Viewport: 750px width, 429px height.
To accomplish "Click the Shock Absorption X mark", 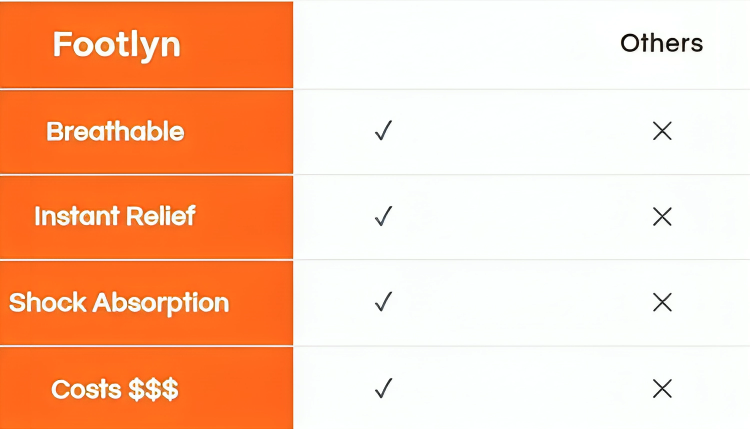I will tap(661, 302).
